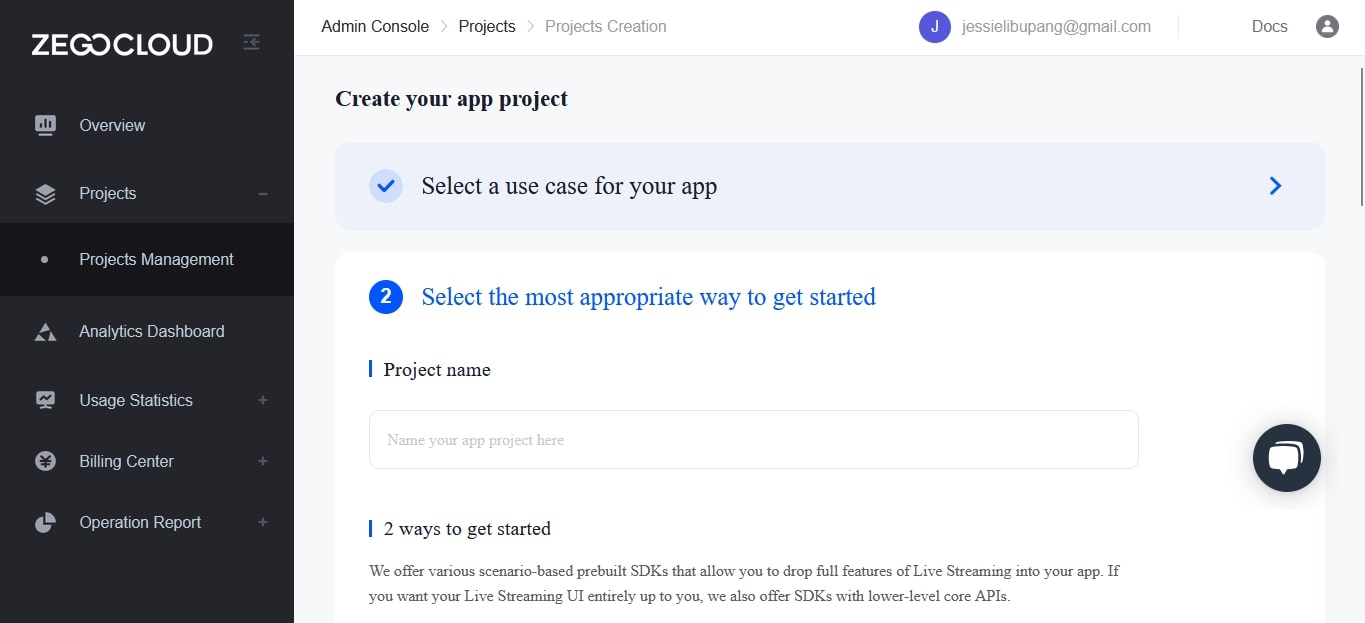Viewport: 1365px width, 623px height.
Task: Expand the Billing Center section
Action: [262, 460]
